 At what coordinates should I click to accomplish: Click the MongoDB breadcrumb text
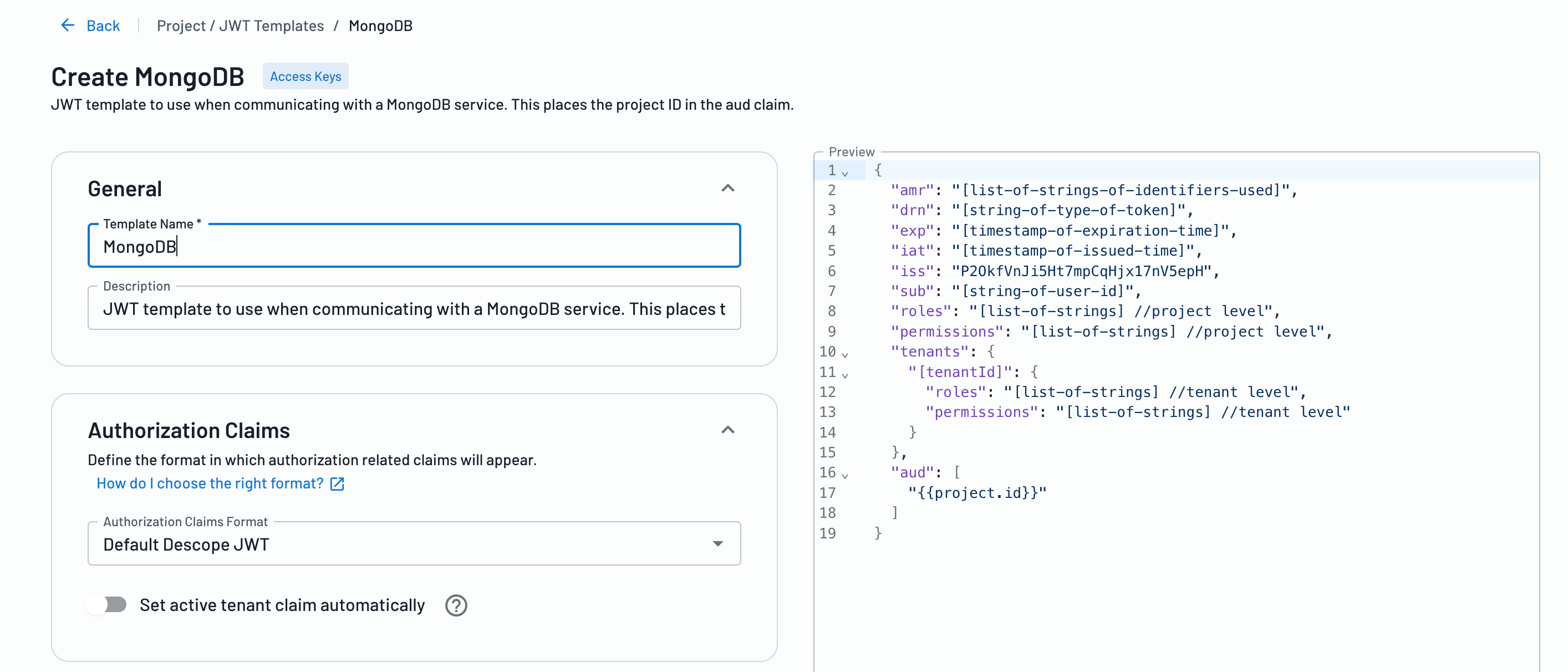tap(380, 26)
